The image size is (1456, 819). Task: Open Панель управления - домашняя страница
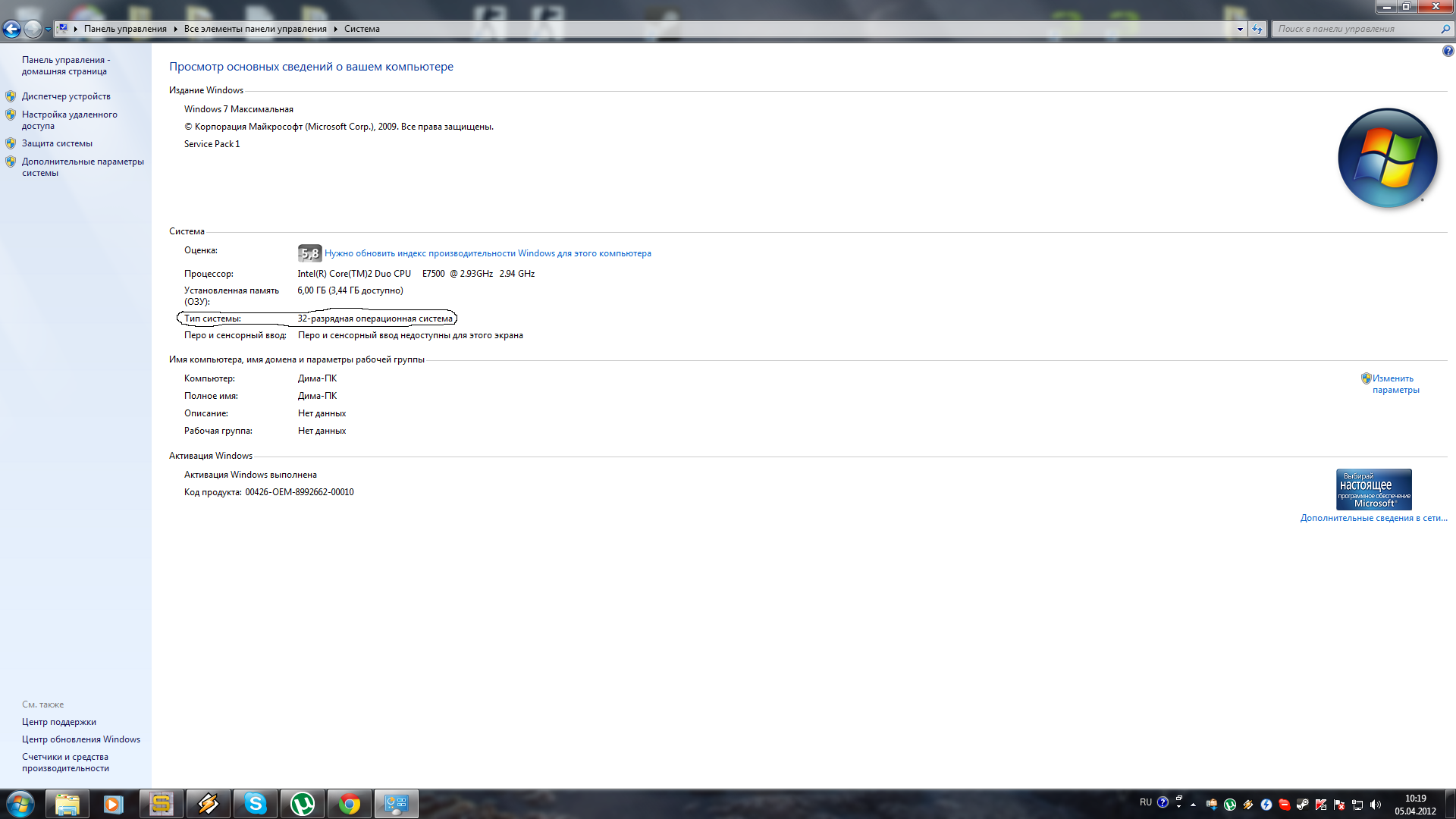pyautogui.click(x=66, y=65)
